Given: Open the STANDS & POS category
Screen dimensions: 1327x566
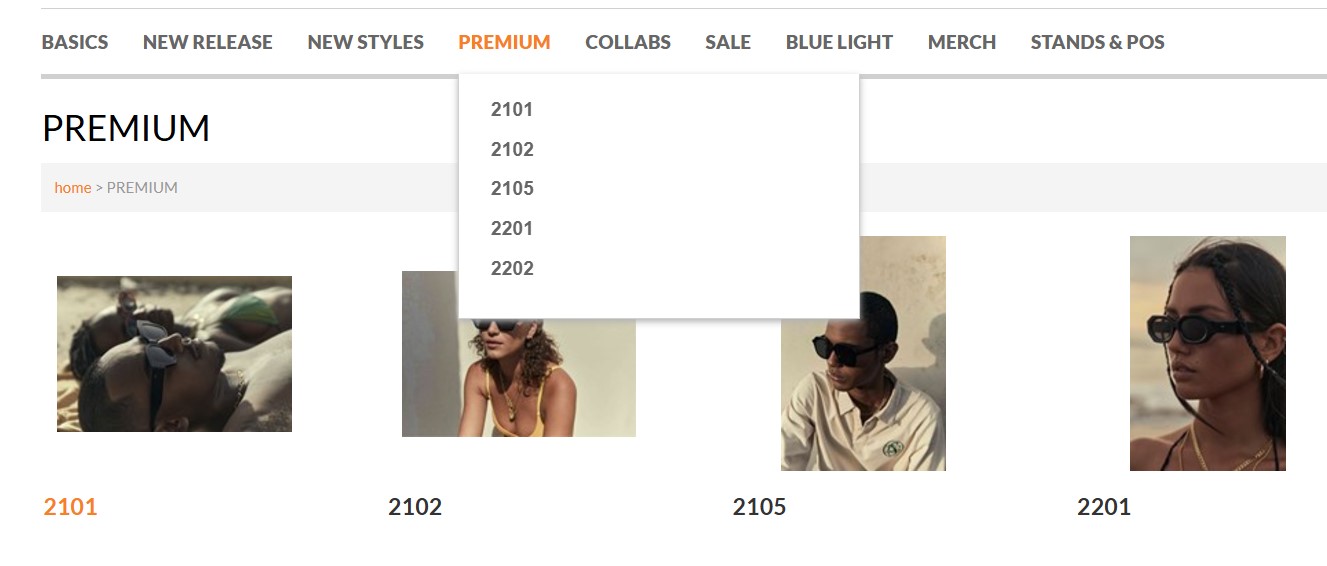Looking at the screenshot, I should click(1097, 42).
